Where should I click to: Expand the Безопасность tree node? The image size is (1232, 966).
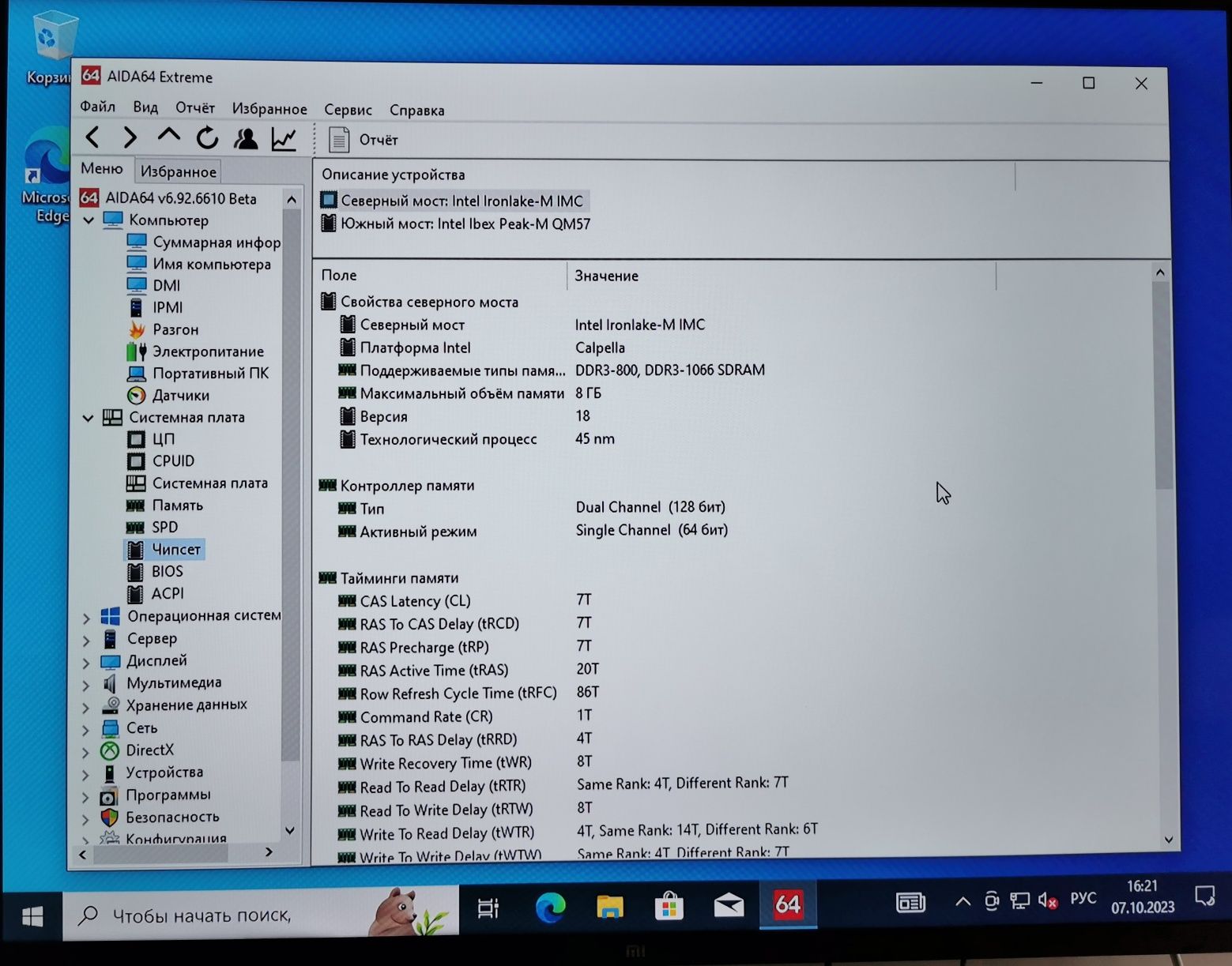pos(86,818)
